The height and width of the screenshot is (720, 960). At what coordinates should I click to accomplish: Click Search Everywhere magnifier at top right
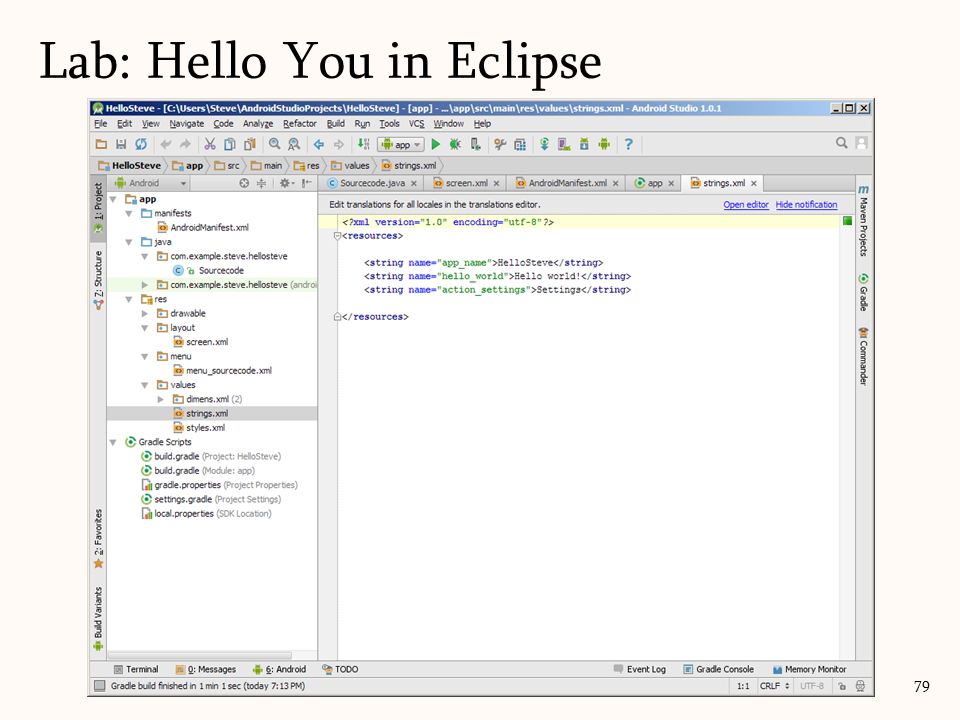pos(842,143)
